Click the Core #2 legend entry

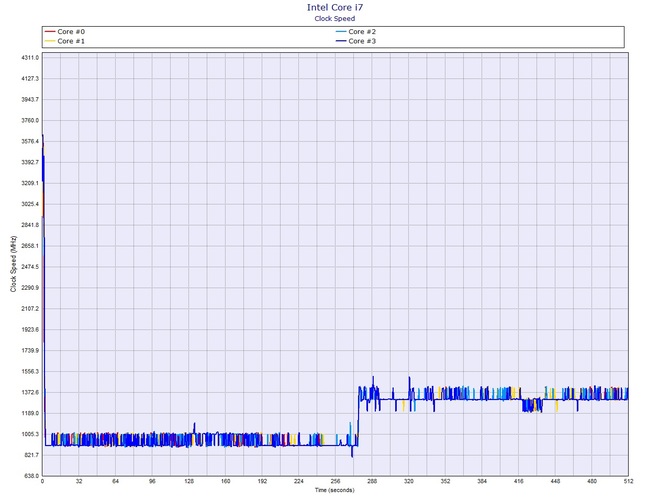[x=356, y=32]
